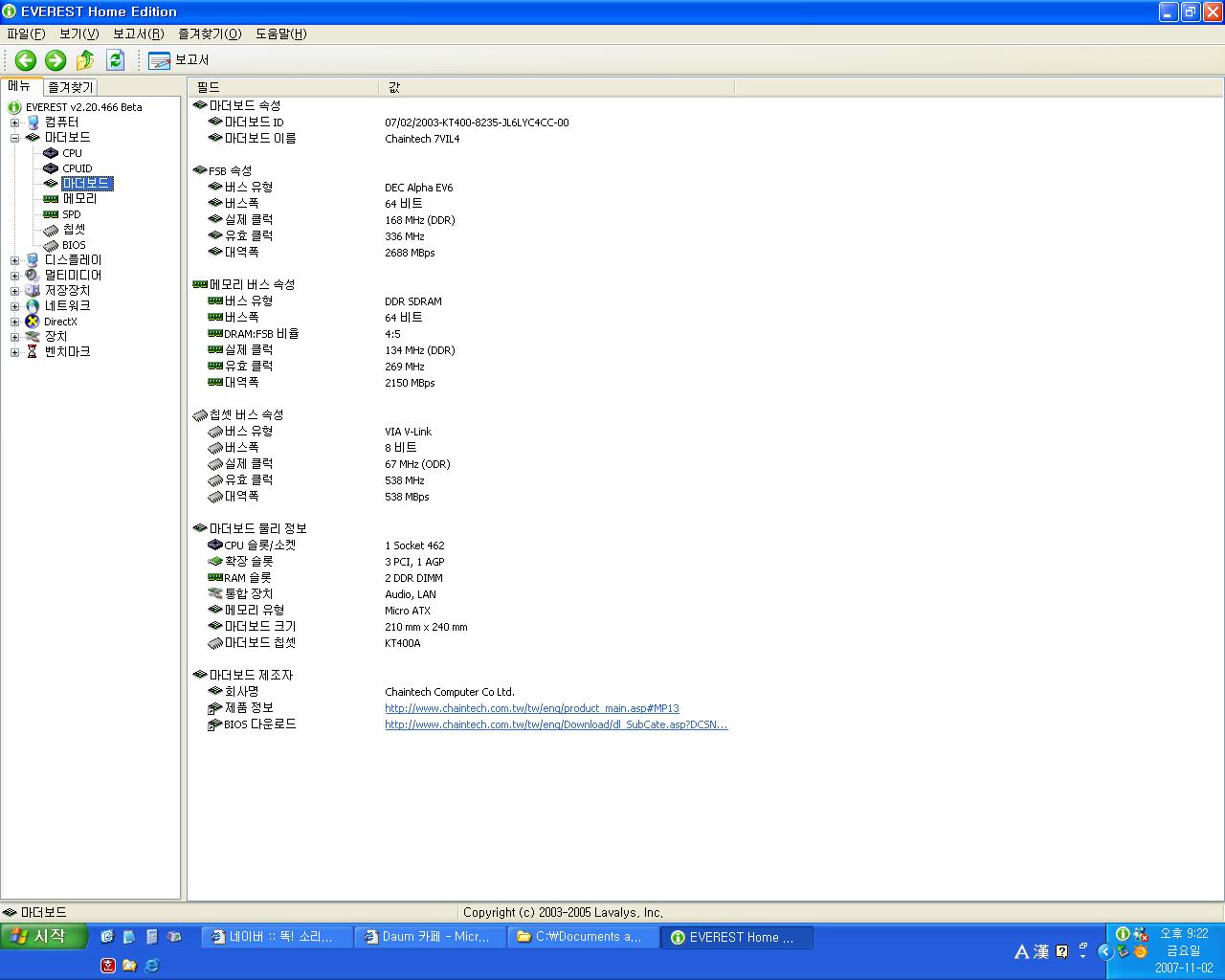Expand the 컴퓨터 tree node

(14, 122)
